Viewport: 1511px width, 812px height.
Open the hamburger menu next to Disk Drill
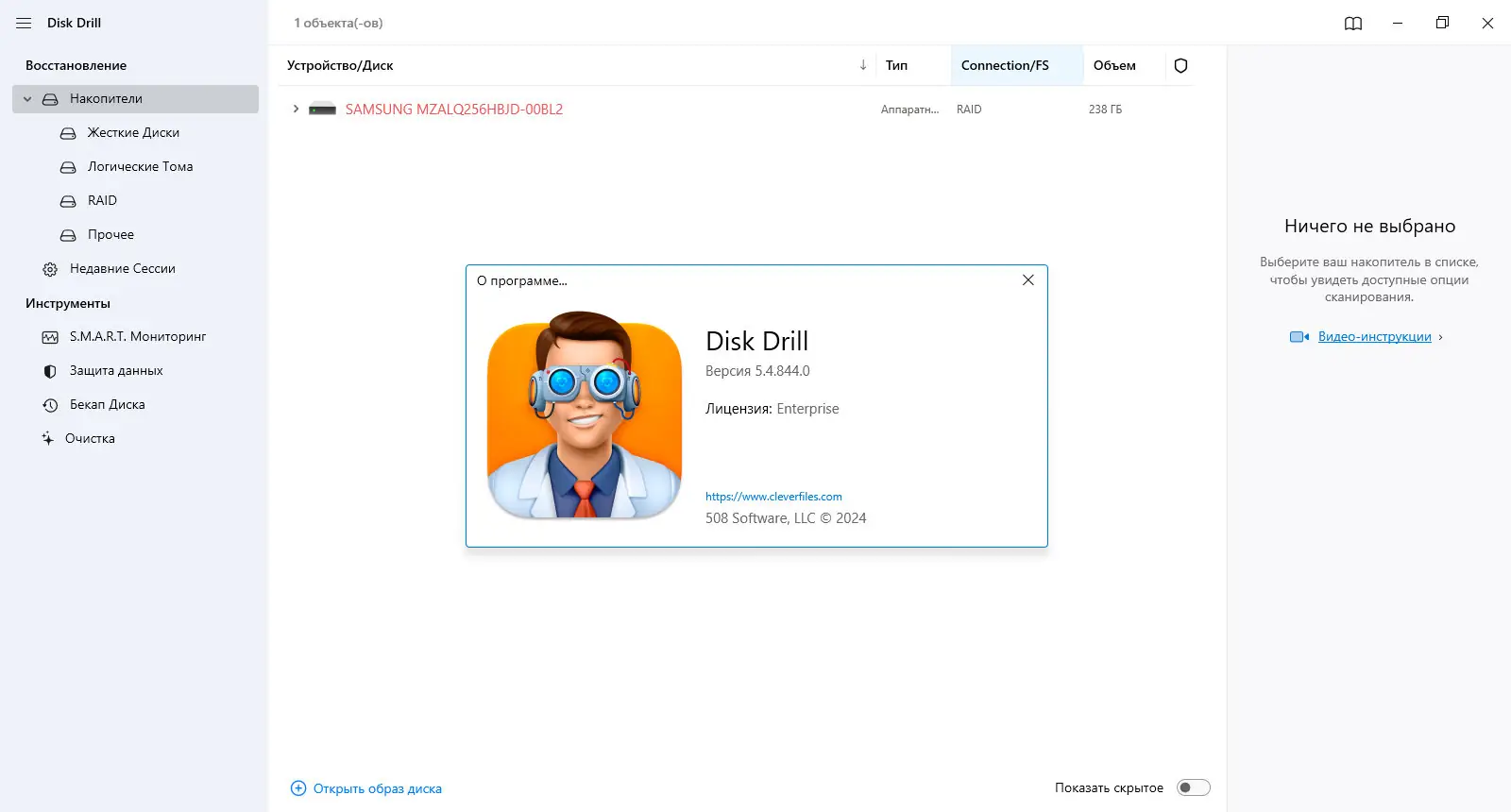coord(24,23)
